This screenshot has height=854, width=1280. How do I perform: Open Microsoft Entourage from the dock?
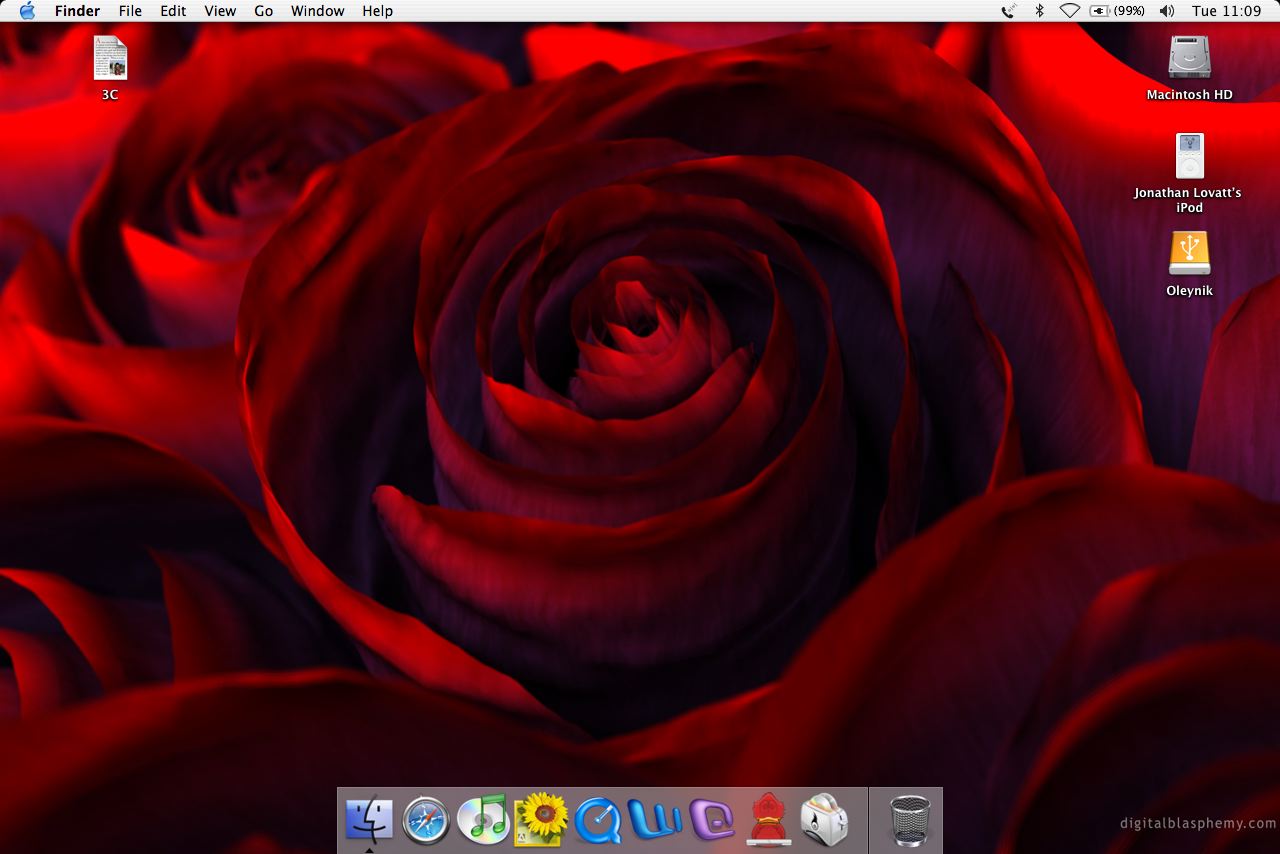point(712,820)
